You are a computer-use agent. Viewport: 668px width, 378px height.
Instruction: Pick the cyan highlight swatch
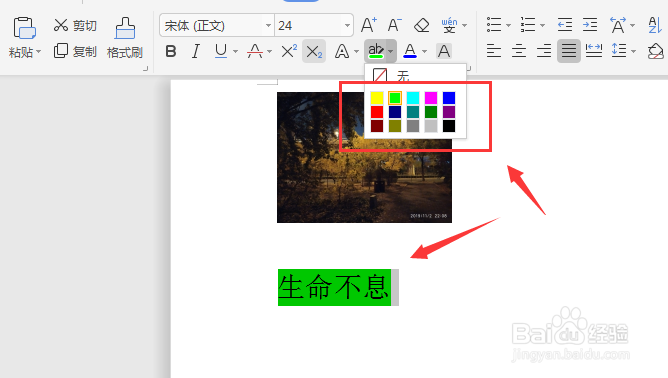point(413,98)
